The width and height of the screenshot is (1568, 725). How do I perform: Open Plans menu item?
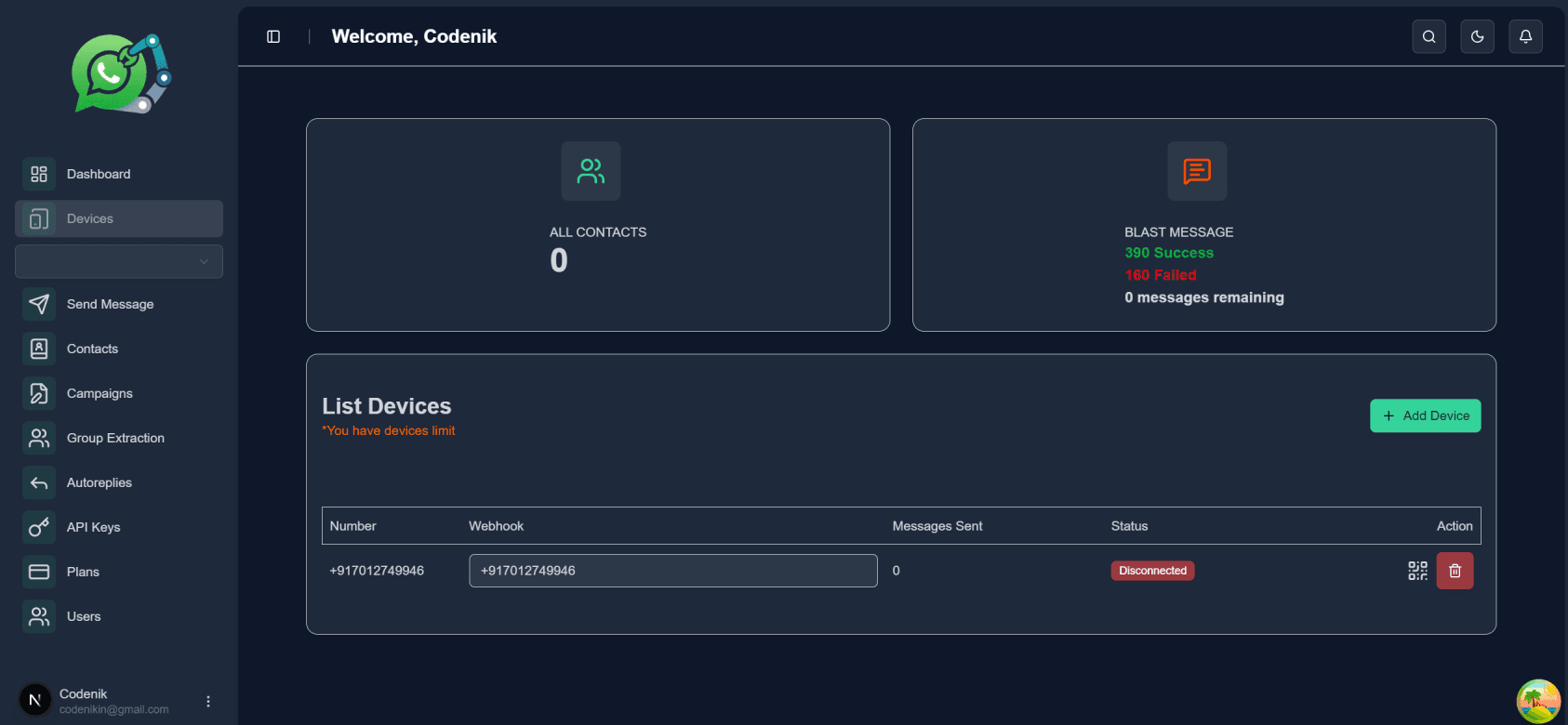click(119, 572)
